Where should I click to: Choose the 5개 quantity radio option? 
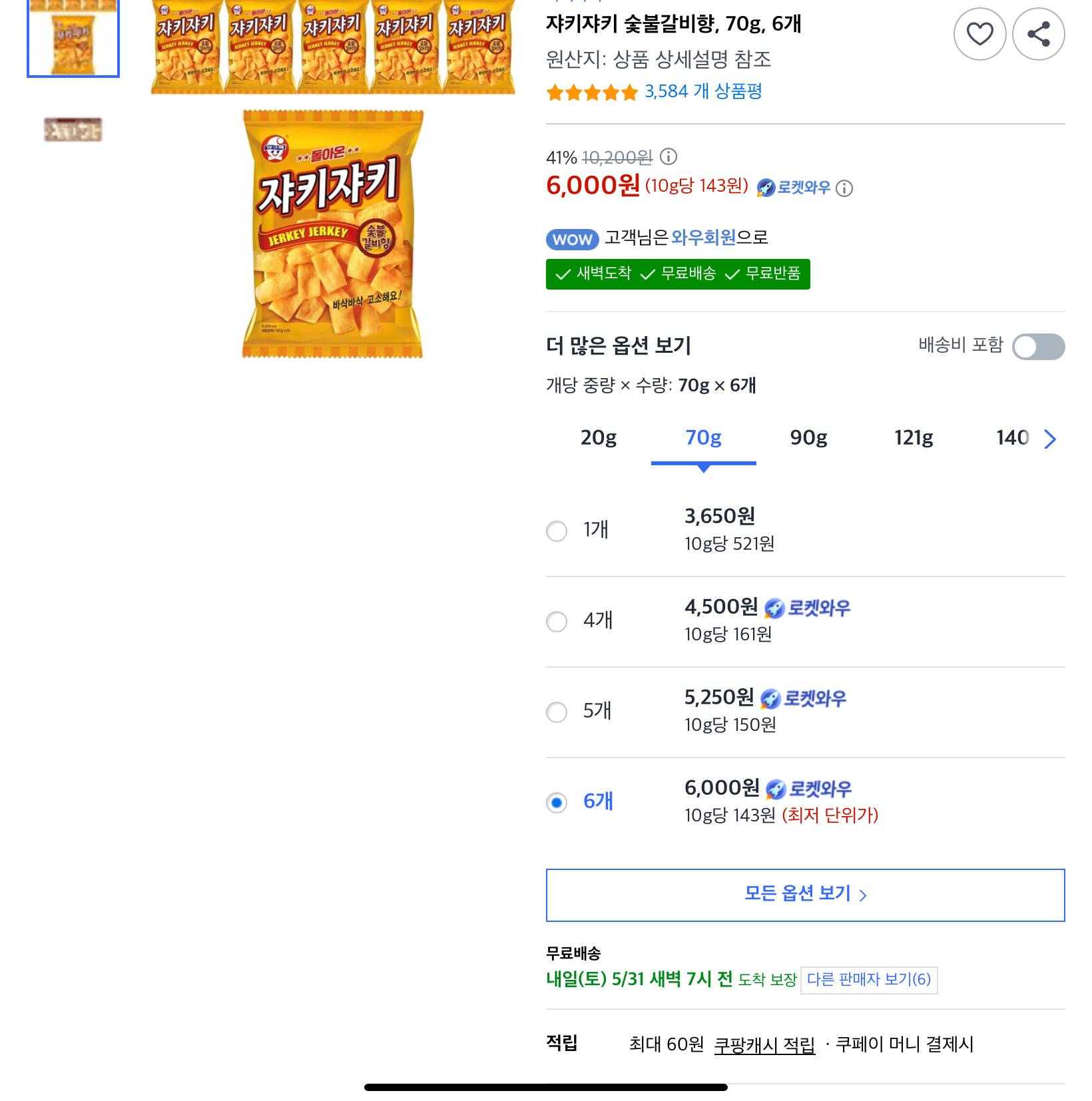click(557, 712)
